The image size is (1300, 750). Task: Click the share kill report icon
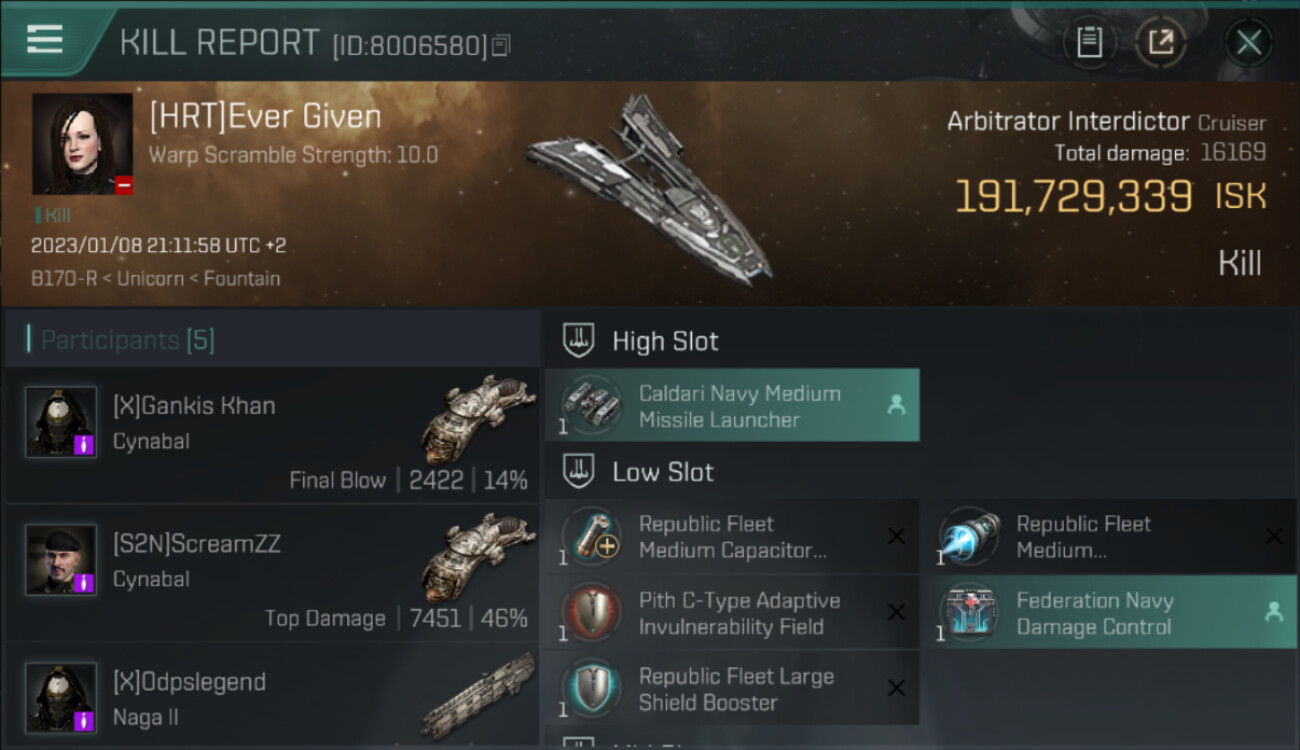(1161, 42)
